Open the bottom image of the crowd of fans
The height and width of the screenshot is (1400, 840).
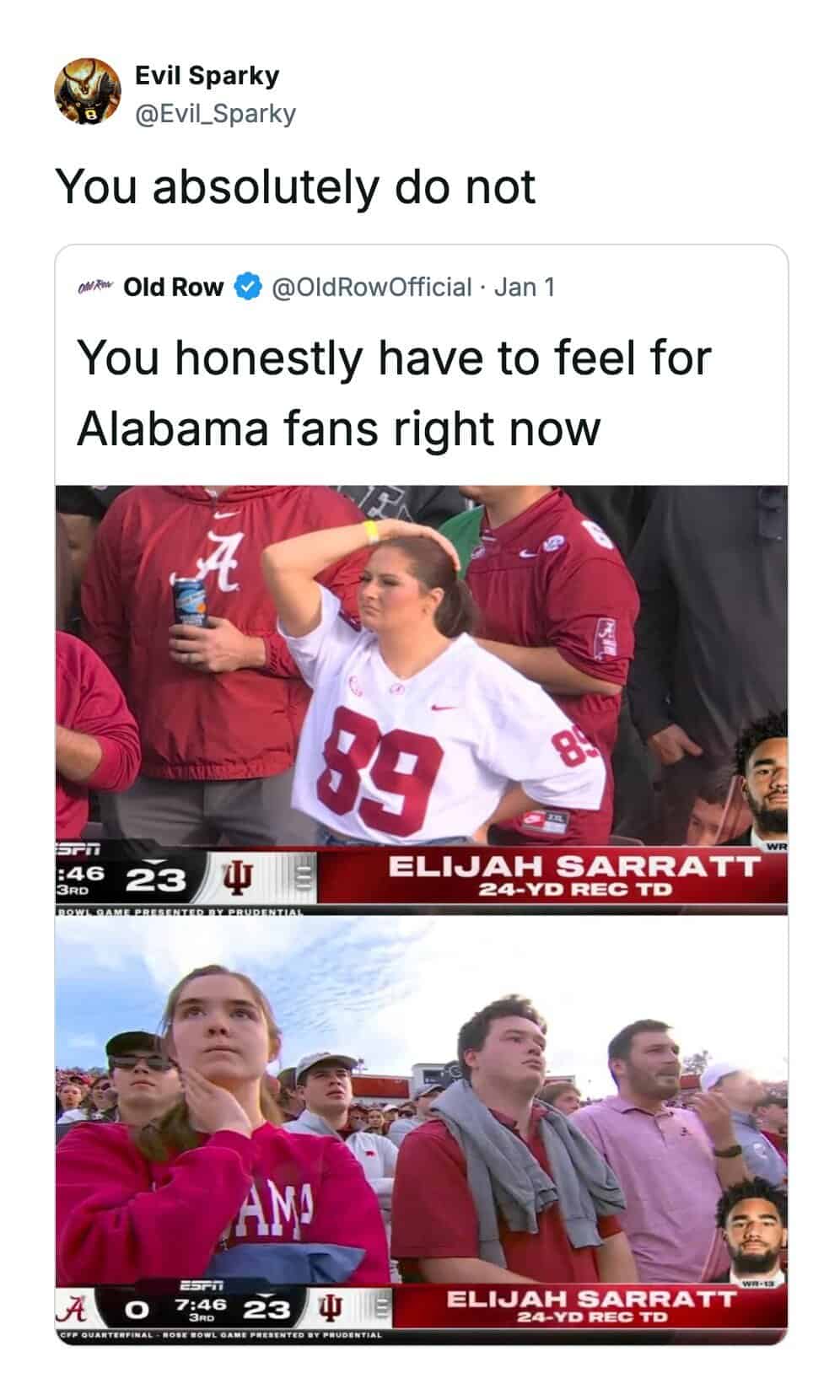click(421, 1131)
